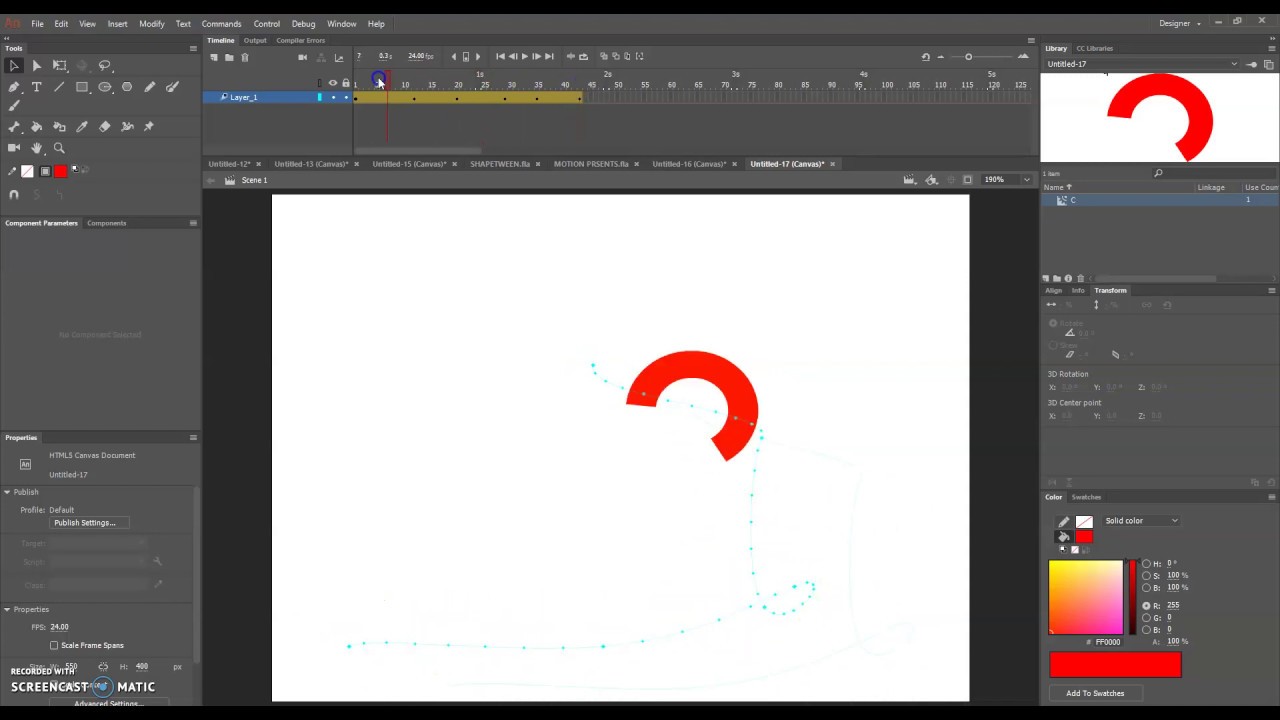Select the Camera tool
Screen dimensions: 1280x720
[x=14, y=148]
